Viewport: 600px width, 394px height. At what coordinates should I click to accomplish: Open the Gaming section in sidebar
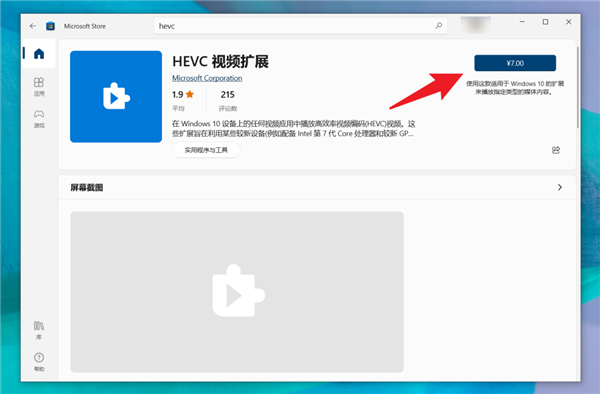pyautogui.click(x=39, y=119)
